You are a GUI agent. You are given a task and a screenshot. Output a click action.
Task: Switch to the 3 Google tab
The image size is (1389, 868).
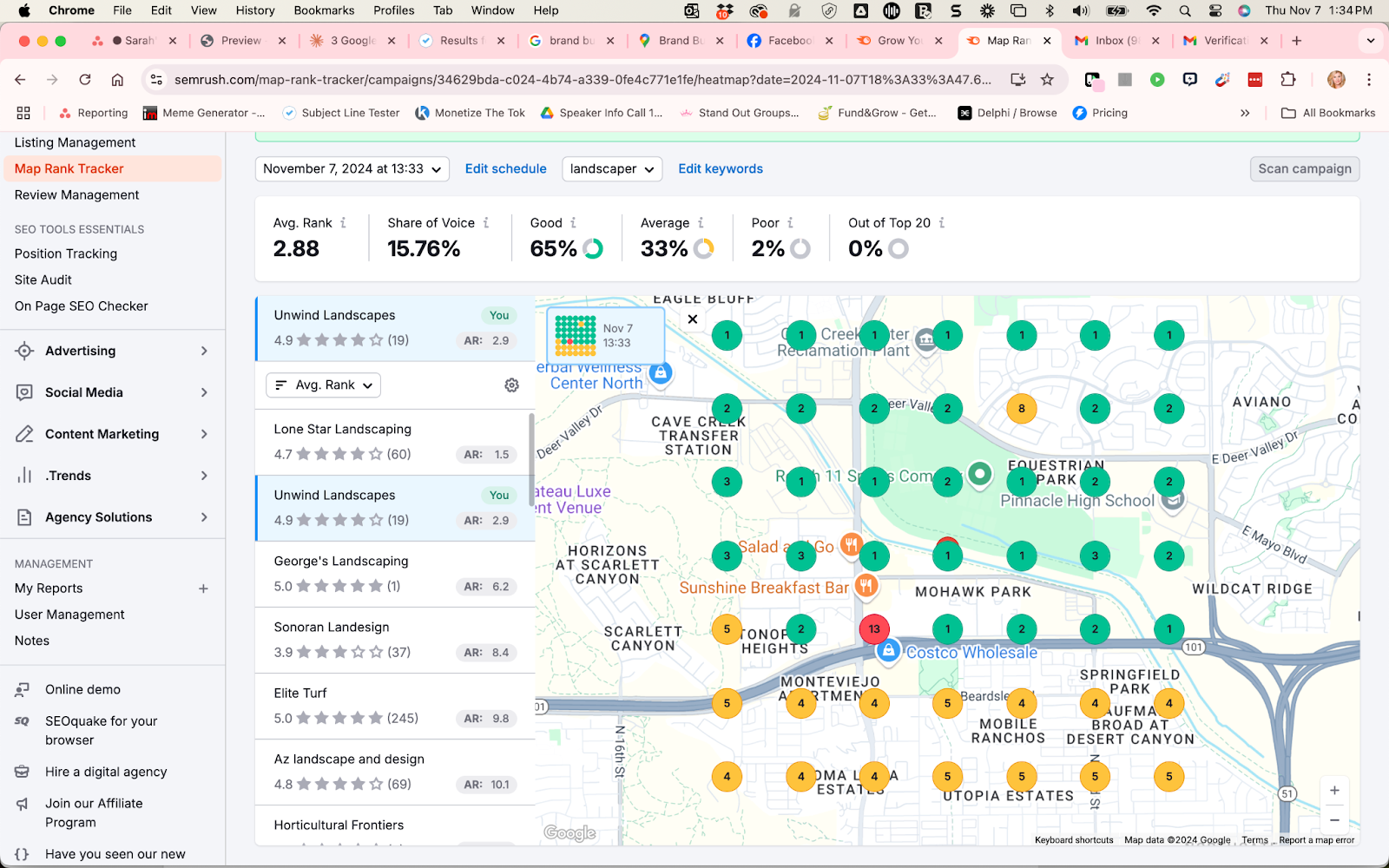pos(352,41)
